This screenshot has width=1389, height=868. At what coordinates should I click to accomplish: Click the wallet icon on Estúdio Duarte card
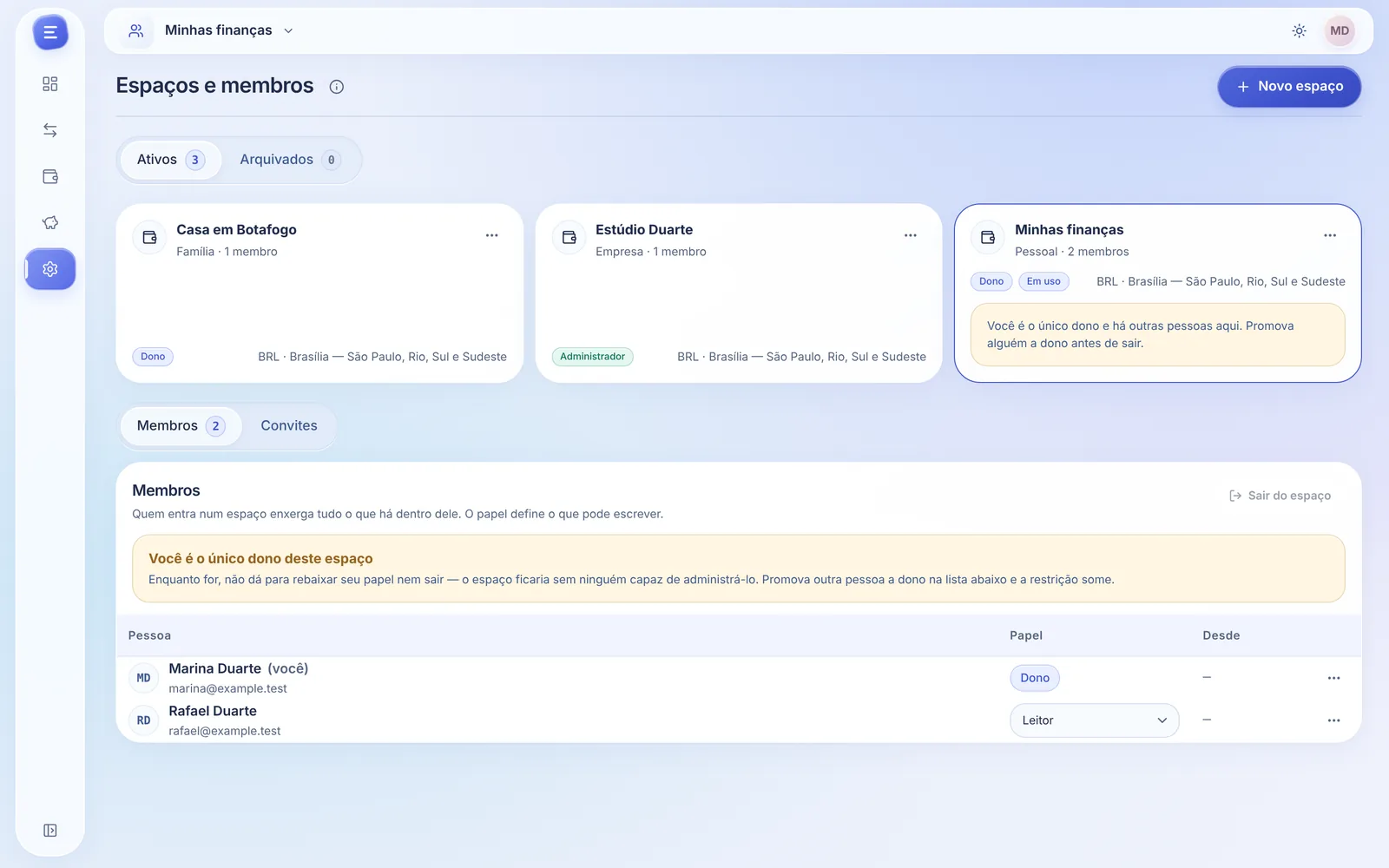pos(569,237)
